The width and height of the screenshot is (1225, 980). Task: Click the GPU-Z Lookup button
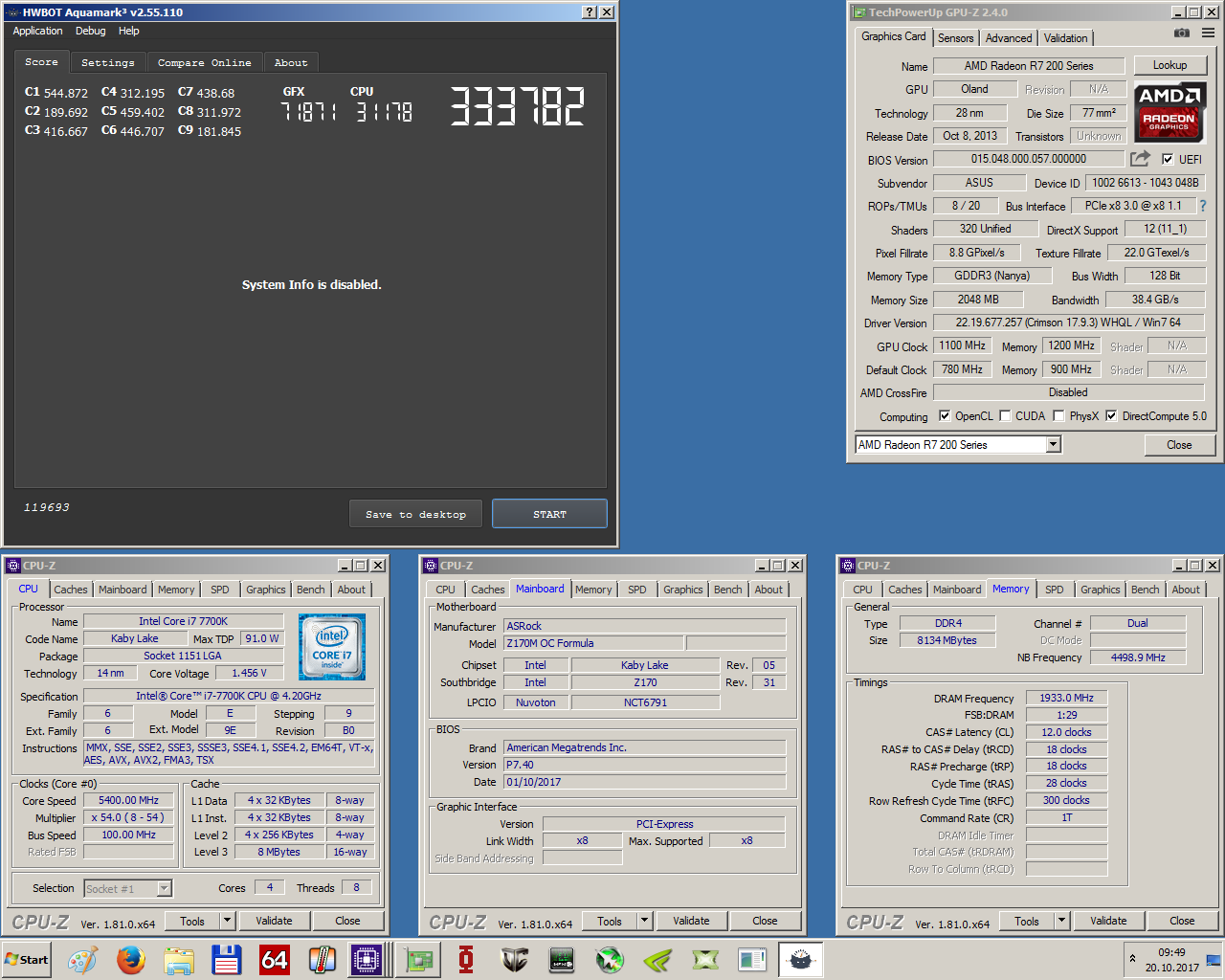[1169, 65]
